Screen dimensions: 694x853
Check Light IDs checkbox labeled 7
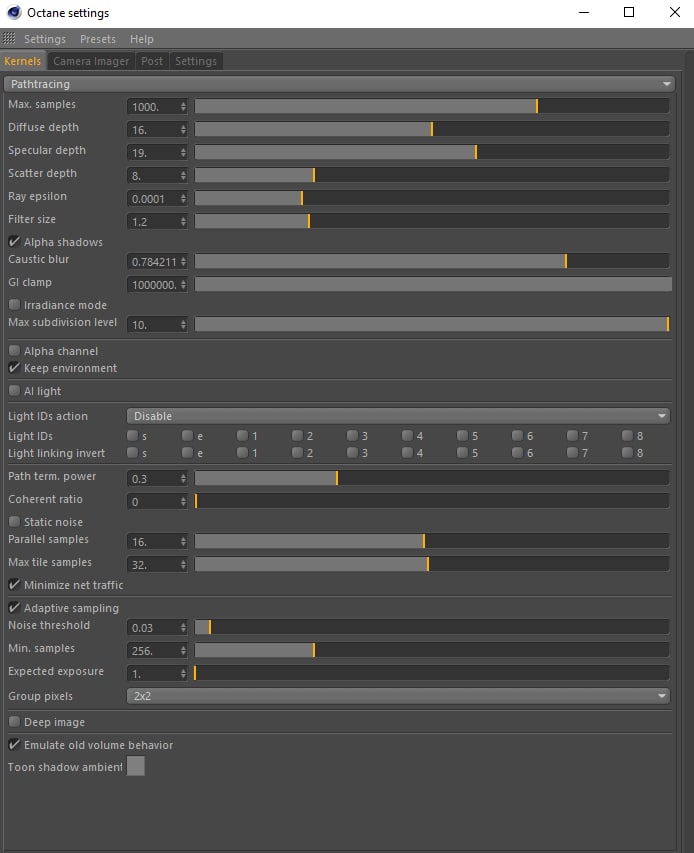click(572, 436)
